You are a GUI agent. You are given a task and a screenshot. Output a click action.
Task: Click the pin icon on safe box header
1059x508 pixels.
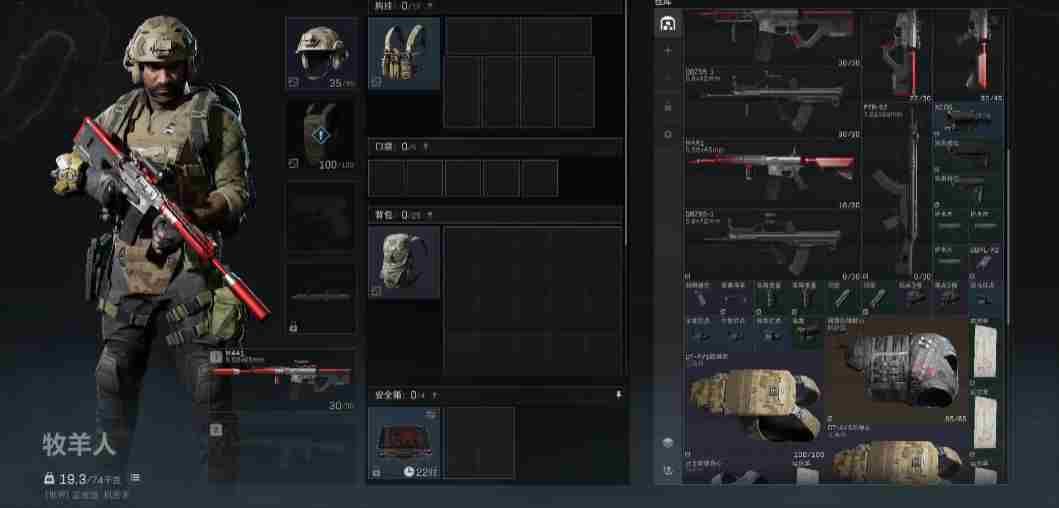click(618, 395)
